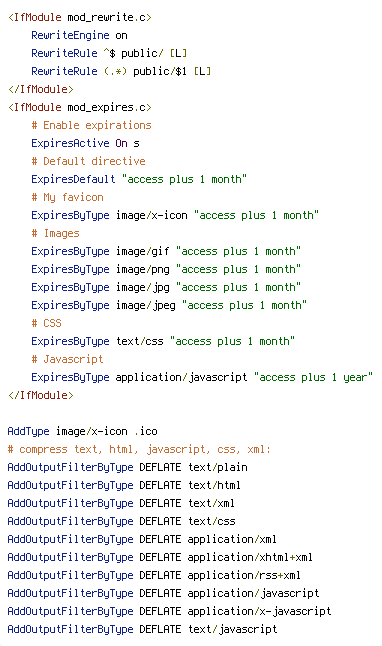382x646 pixels.
Task: Click the ExpiresActive On directive
Action: coord(85,143)
